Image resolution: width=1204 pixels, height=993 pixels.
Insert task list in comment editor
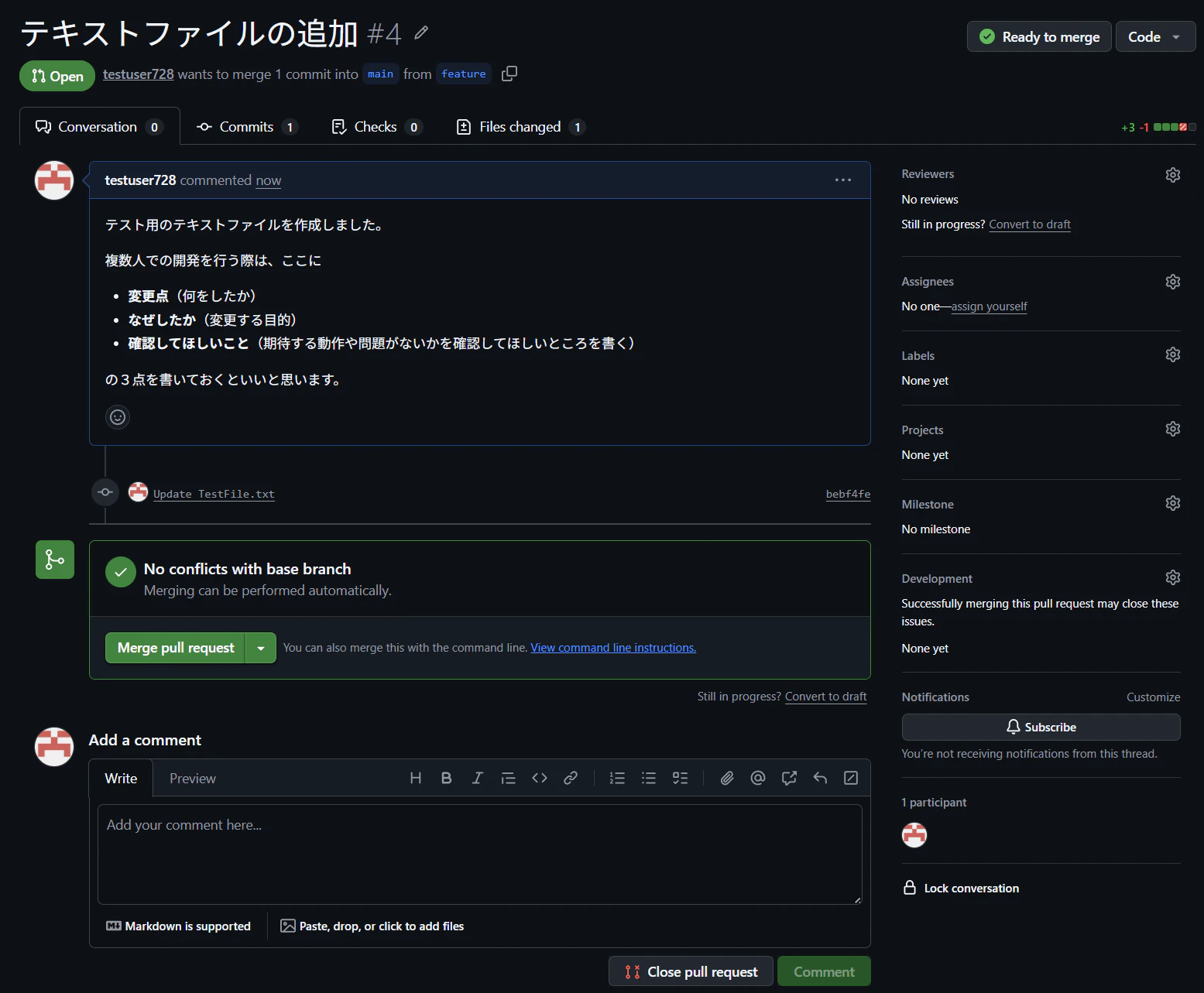point(680,778)
